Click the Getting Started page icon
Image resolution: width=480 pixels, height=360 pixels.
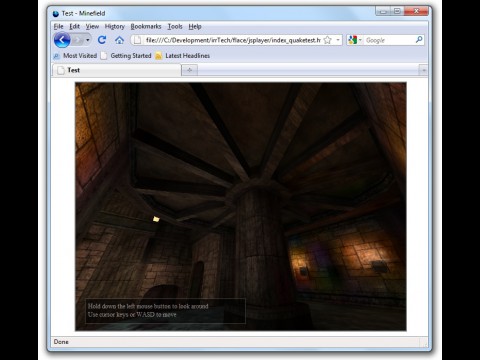(x=104, y=56)
